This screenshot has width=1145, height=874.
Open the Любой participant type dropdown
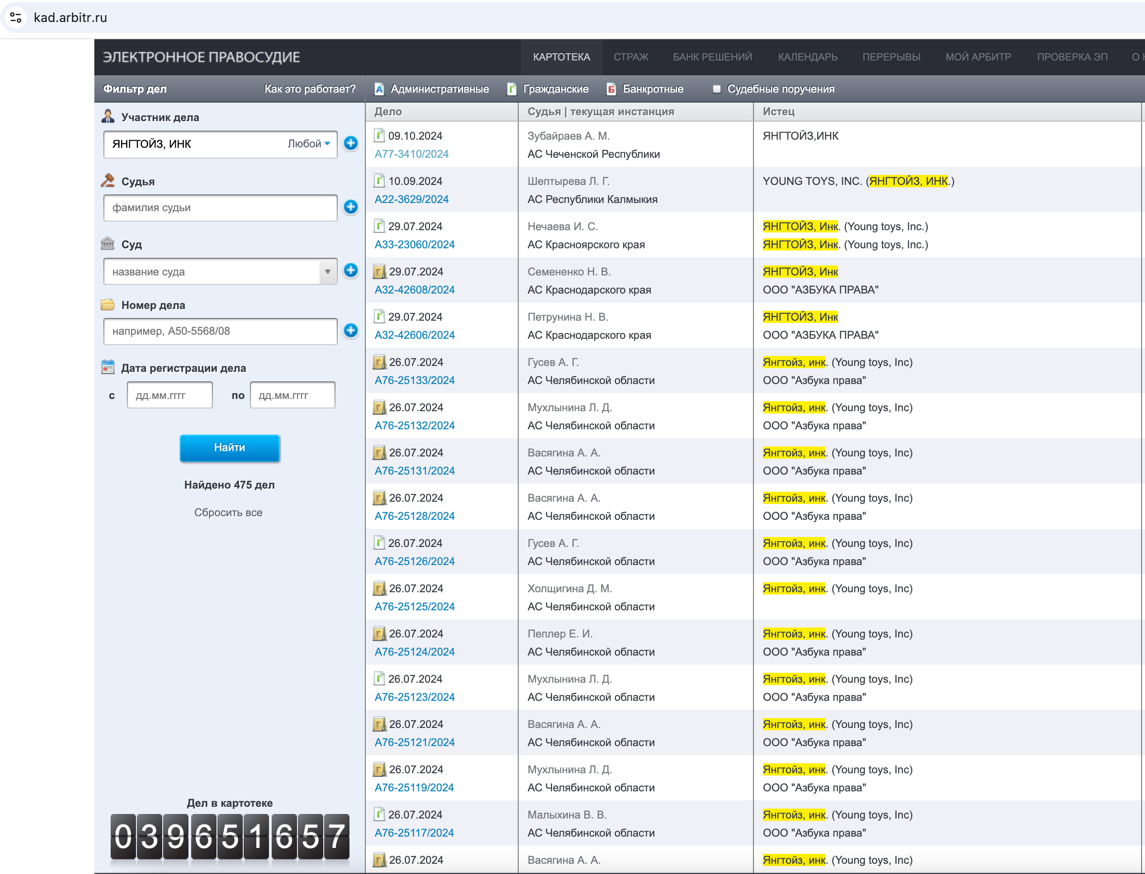[x=309, y=144]
